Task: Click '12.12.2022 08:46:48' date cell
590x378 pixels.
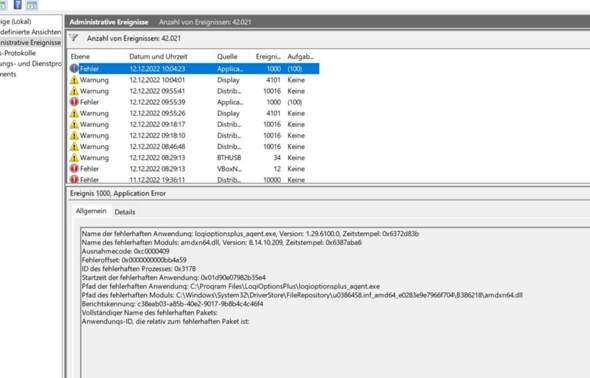Action: 157,146
